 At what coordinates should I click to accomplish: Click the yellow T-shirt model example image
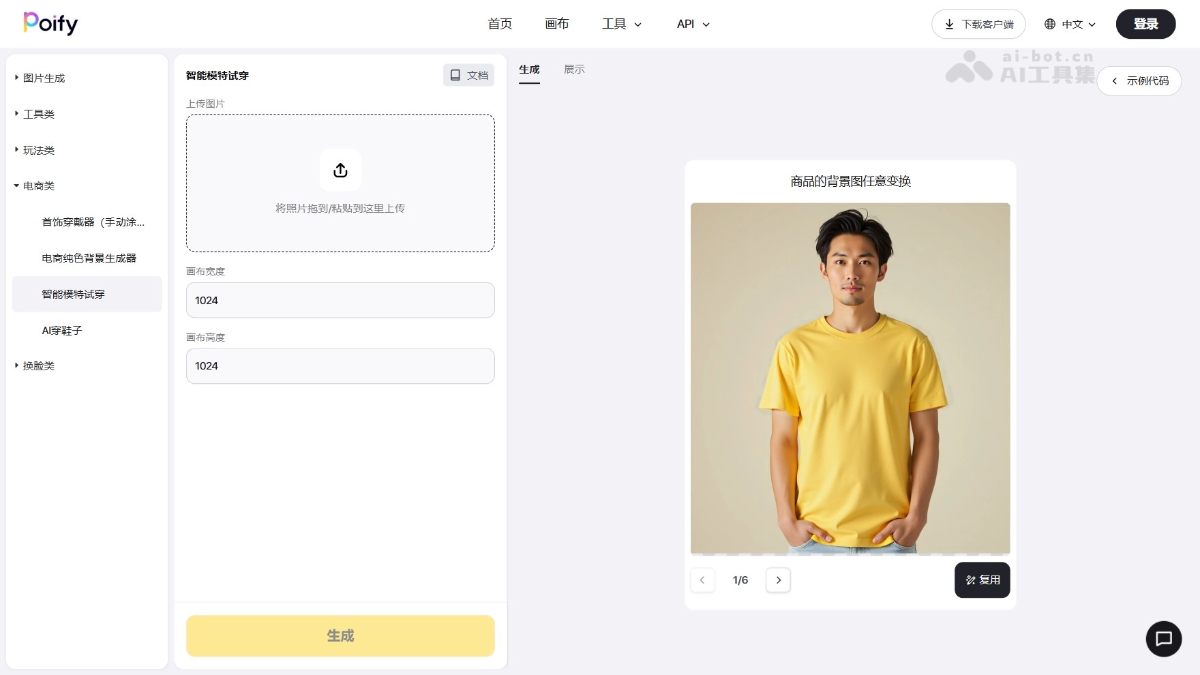coord(850,379)
